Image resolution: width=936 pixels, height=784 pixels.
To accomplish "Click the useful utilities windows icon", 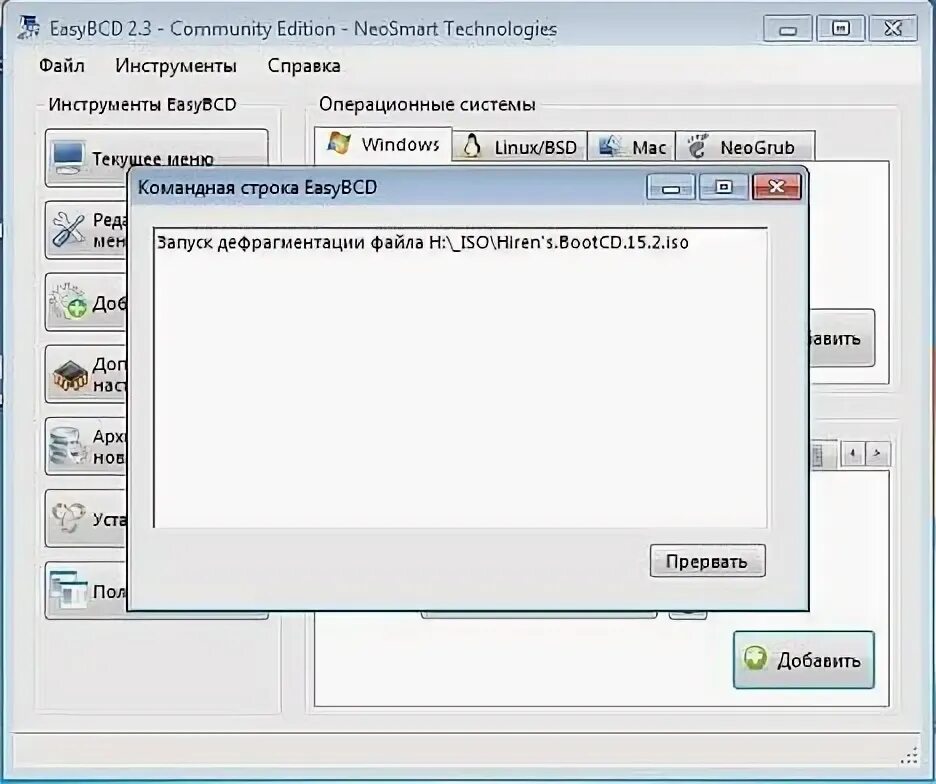I will 68,589.
